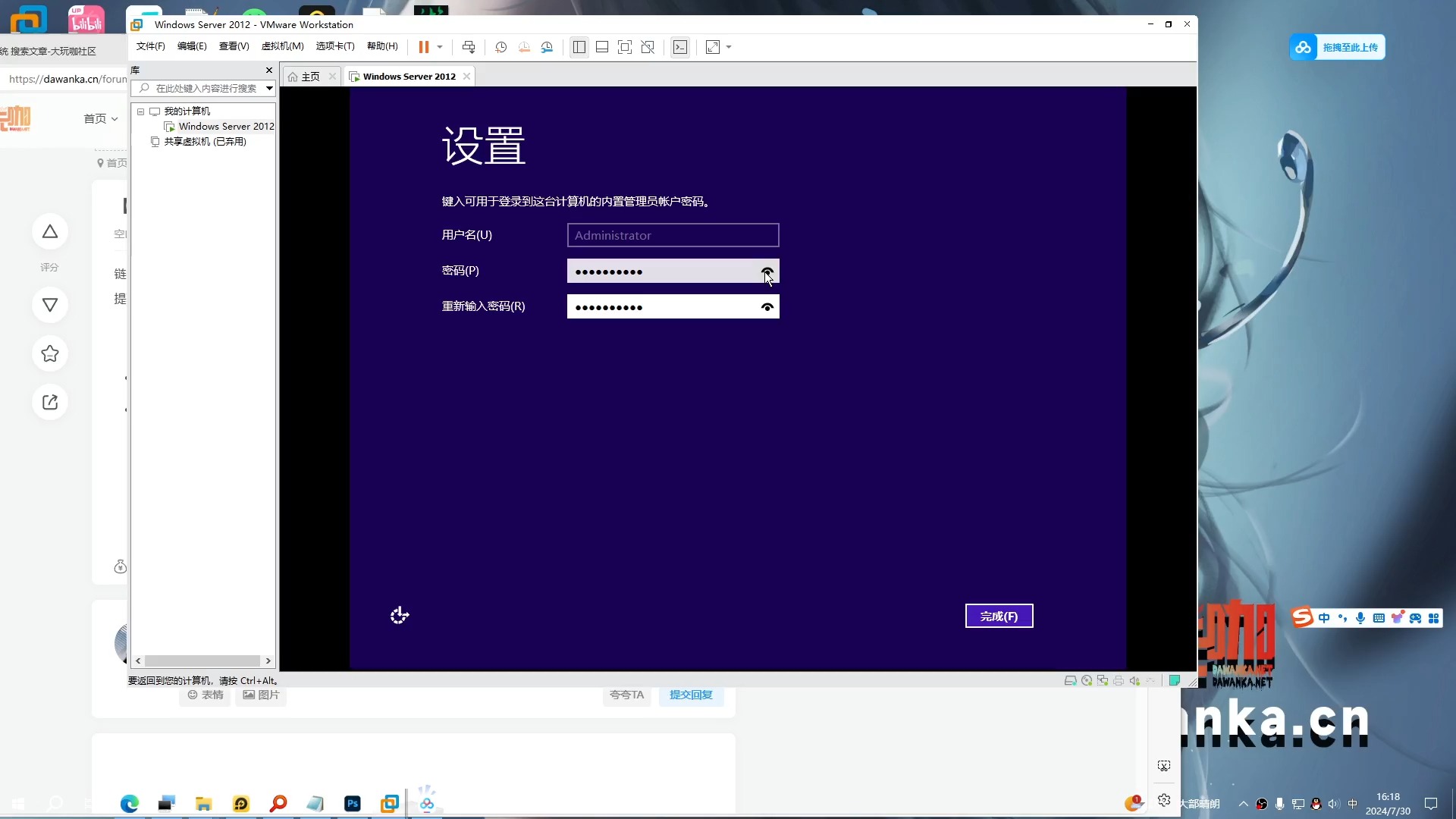Click the sound device status icon
The width and height of the screenshot is (1456, 819).
[1135, 680]
